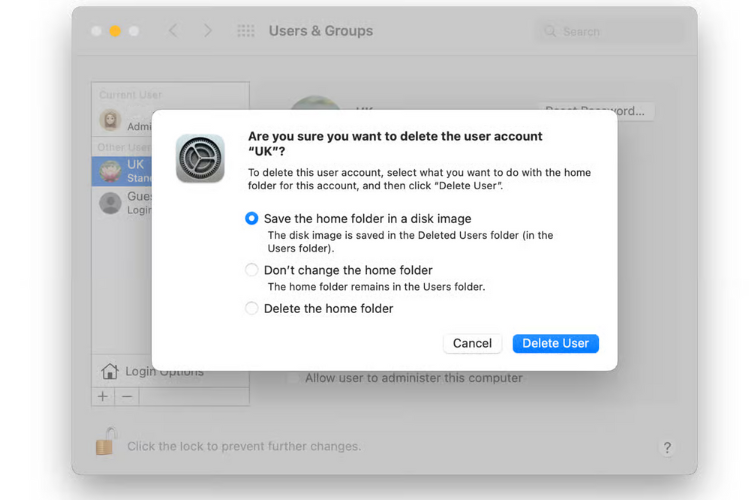Click the open padlock icon
This screenshot has height=500, width=750.
pos(106,442)
